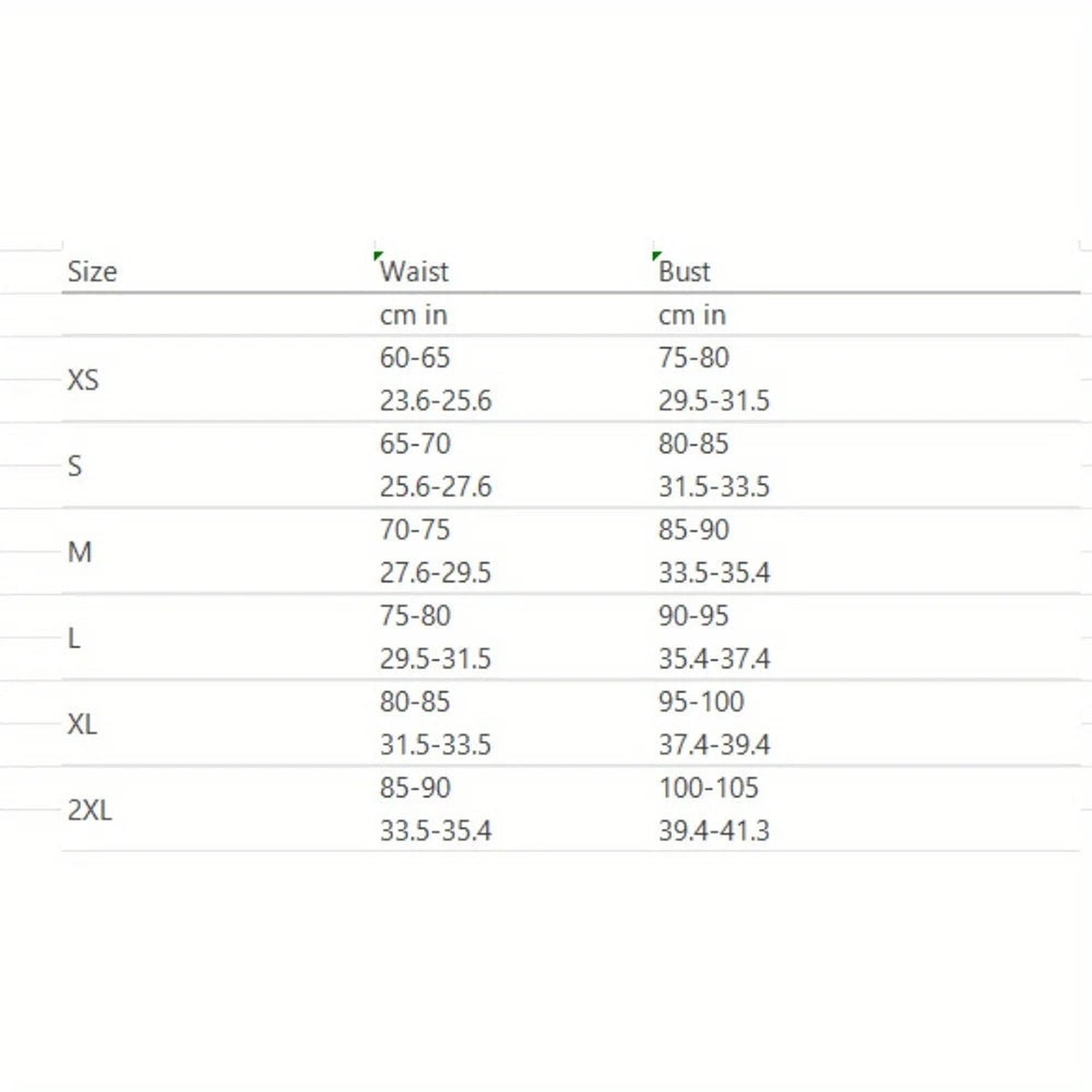The image size is (1092, 1092).
Task: Select the 70-75 waist measurement cell
Action: coord(415,530)
